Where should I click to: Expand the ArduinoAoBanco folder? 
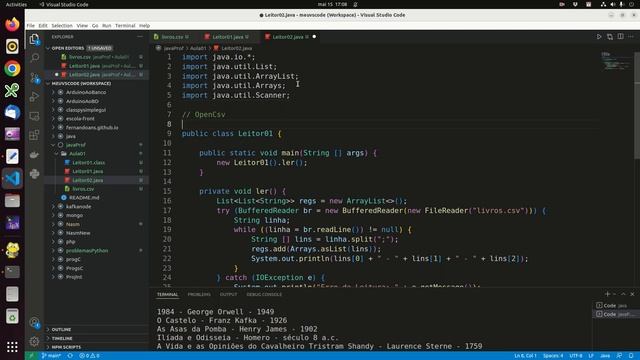[86, 92]
